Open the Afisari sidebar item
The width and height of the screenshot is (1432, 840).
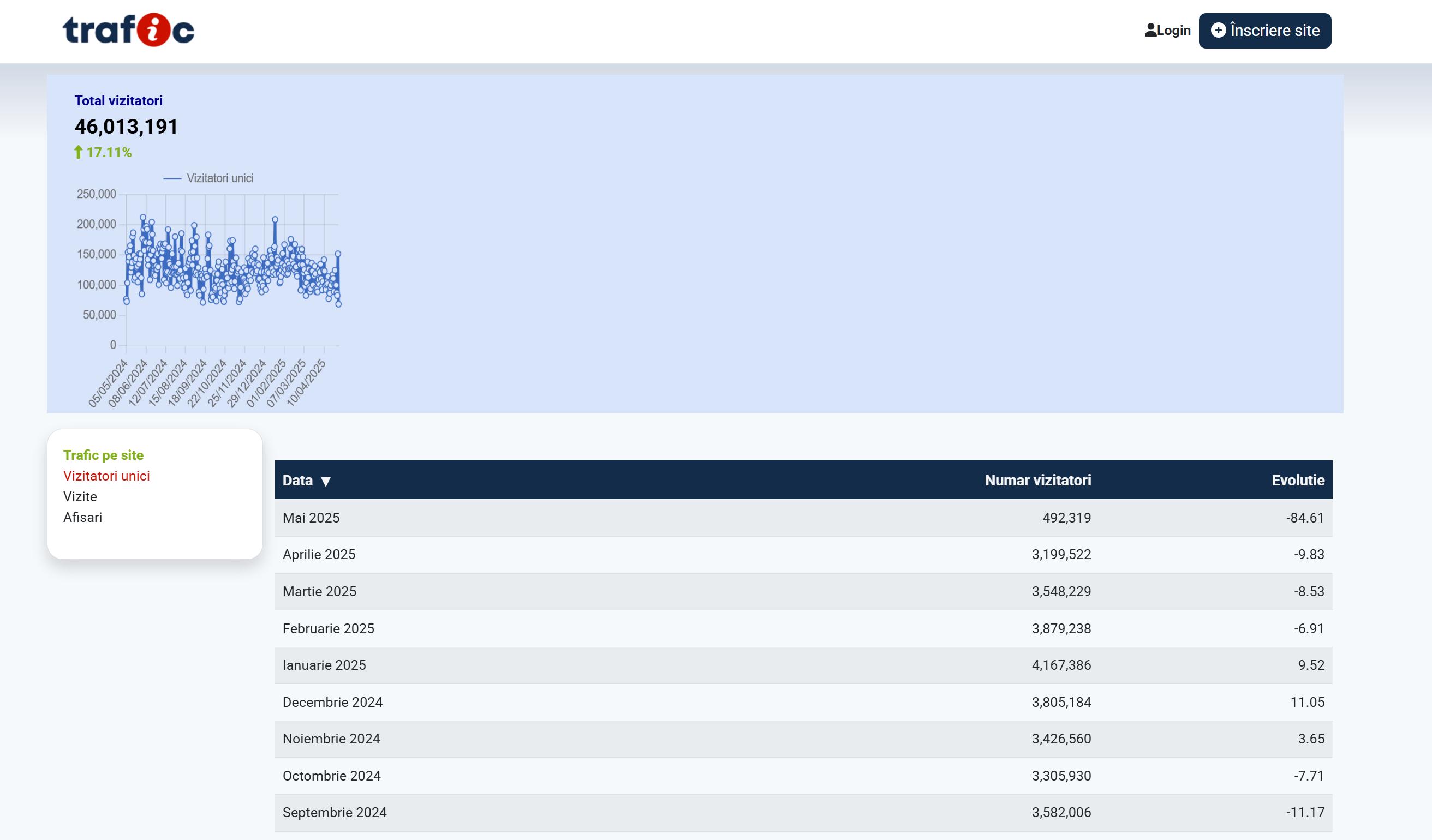coord(83,518)
